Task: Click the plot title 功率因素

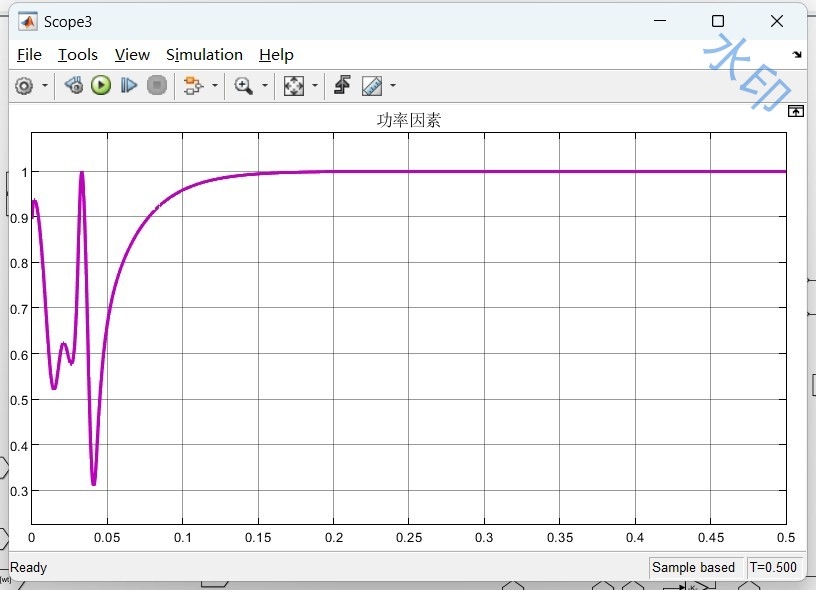Action: click(x=409, y=121)
